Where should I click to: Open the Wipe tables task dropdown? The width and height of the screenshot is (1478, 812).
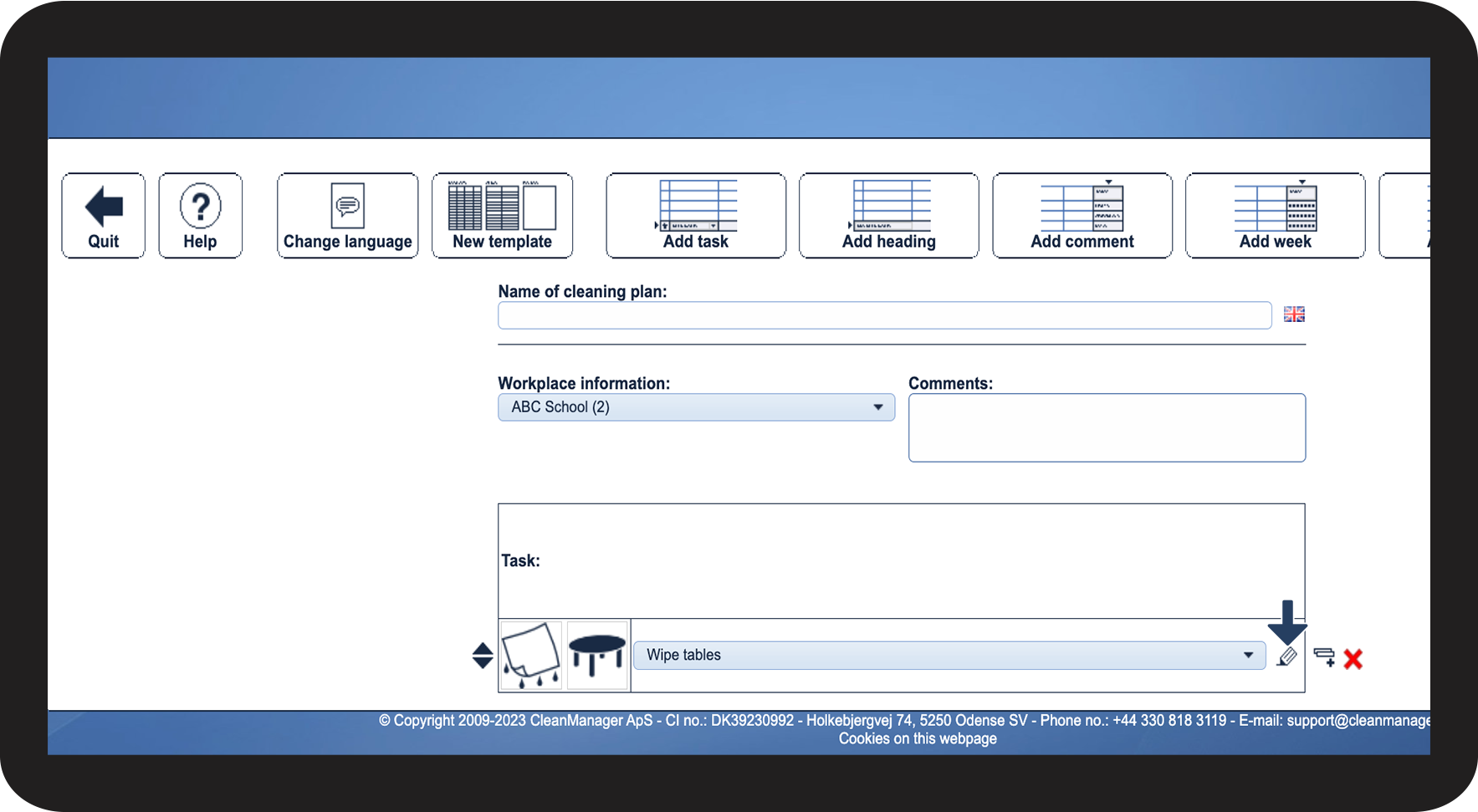pyautogui.click(x=949, y=655)
